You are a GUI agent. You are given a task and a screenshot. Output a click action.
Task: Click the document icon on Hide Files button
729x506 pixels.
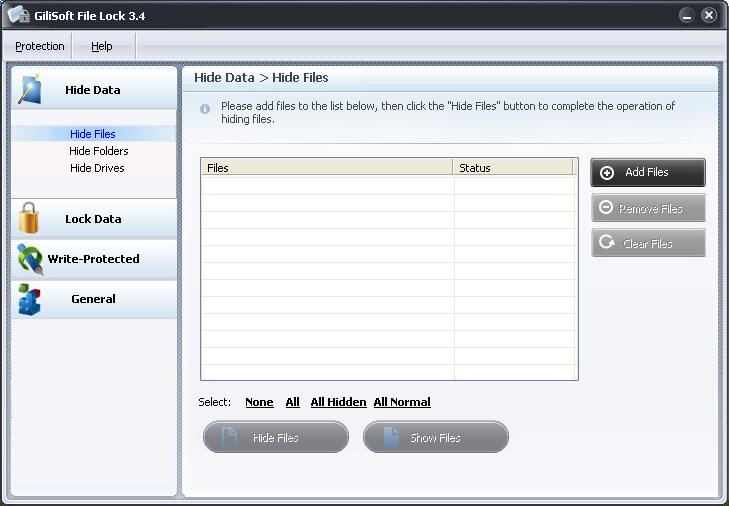(x=229, y=437)
